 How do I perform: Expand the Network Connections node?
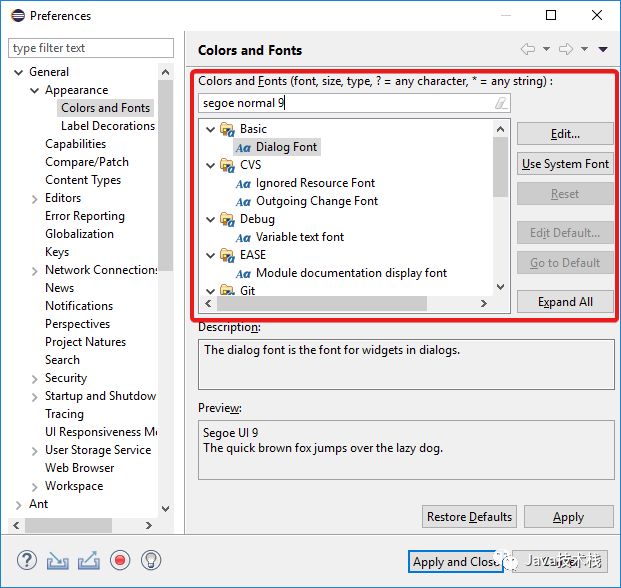click(34, 271)
